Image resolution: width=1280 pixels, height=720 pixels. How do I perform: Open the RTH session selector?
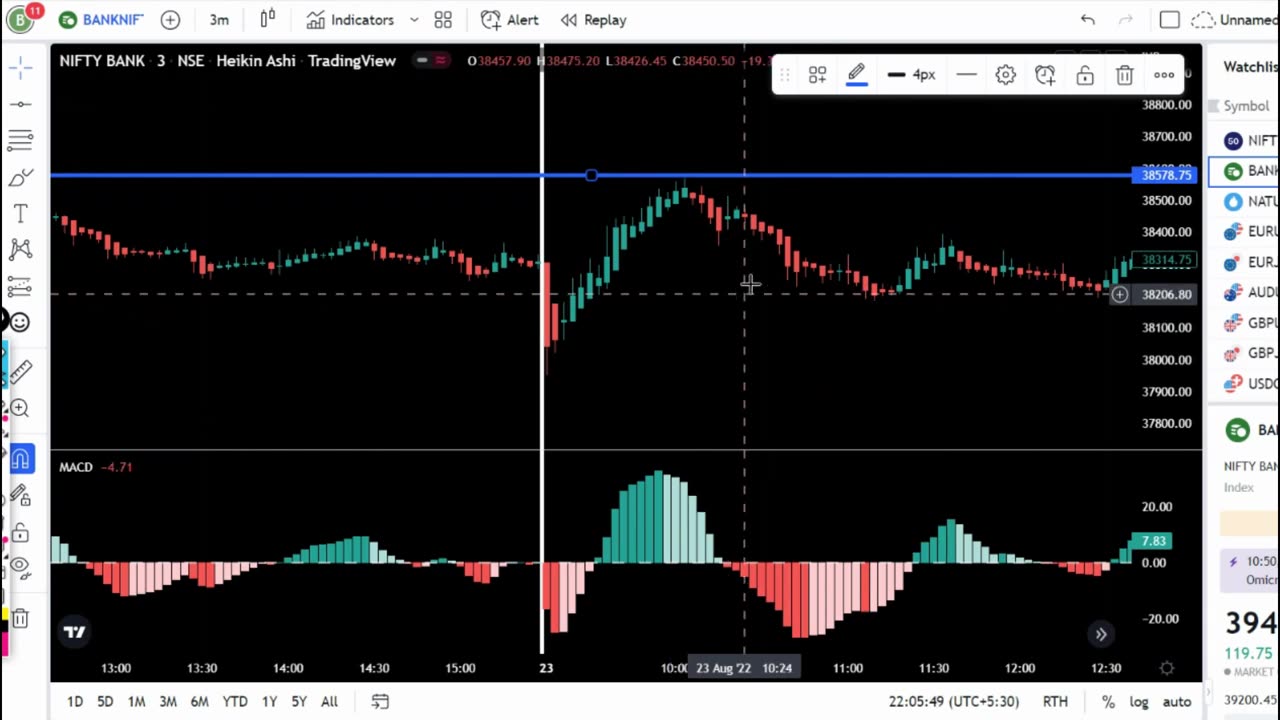(1055, 702)
